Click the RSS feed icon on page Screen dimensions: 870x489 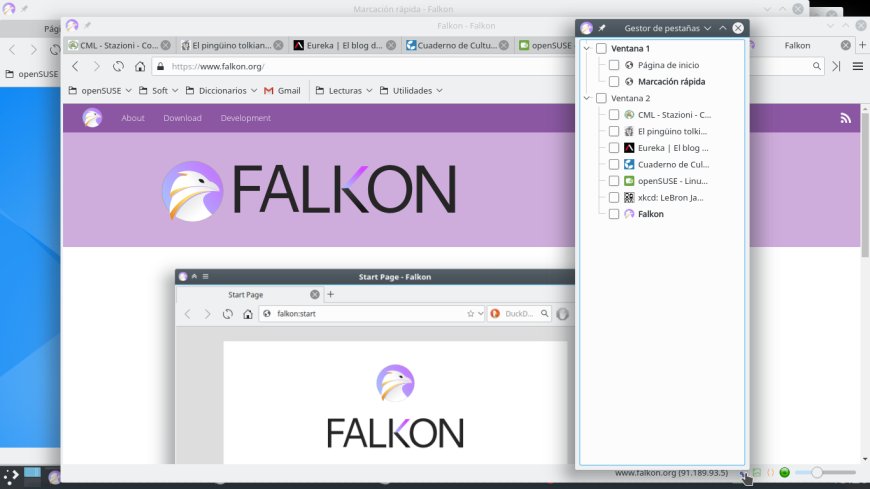(845, 118)
